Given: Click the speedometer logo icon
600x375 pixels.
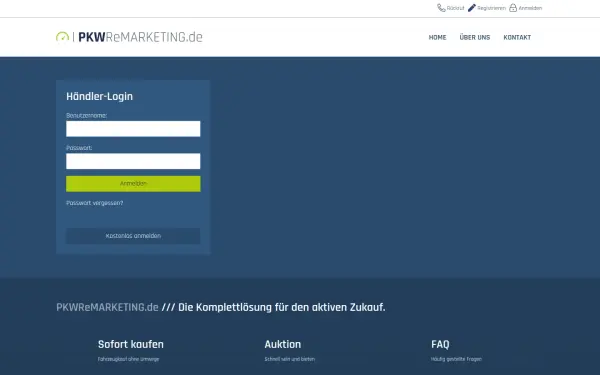Looking at the screenshot, I should click(62, 37).
